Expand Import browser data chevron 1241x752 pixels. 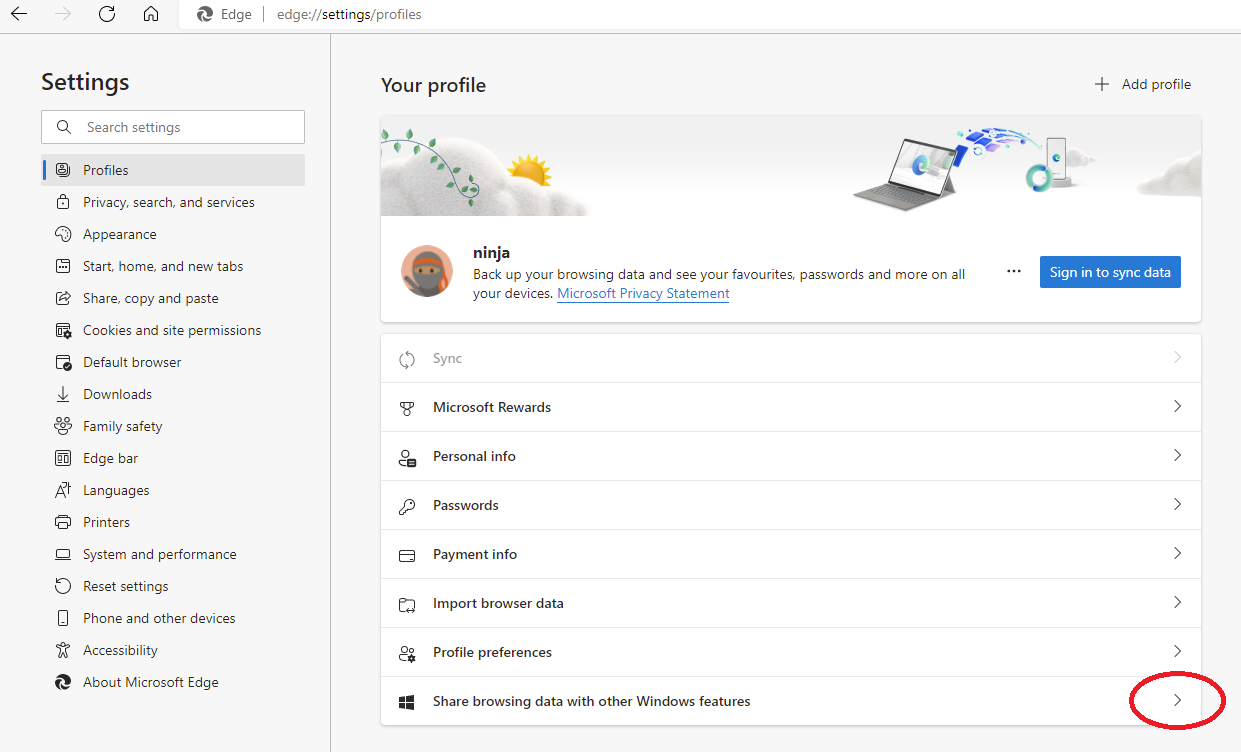pos(1177,603)
